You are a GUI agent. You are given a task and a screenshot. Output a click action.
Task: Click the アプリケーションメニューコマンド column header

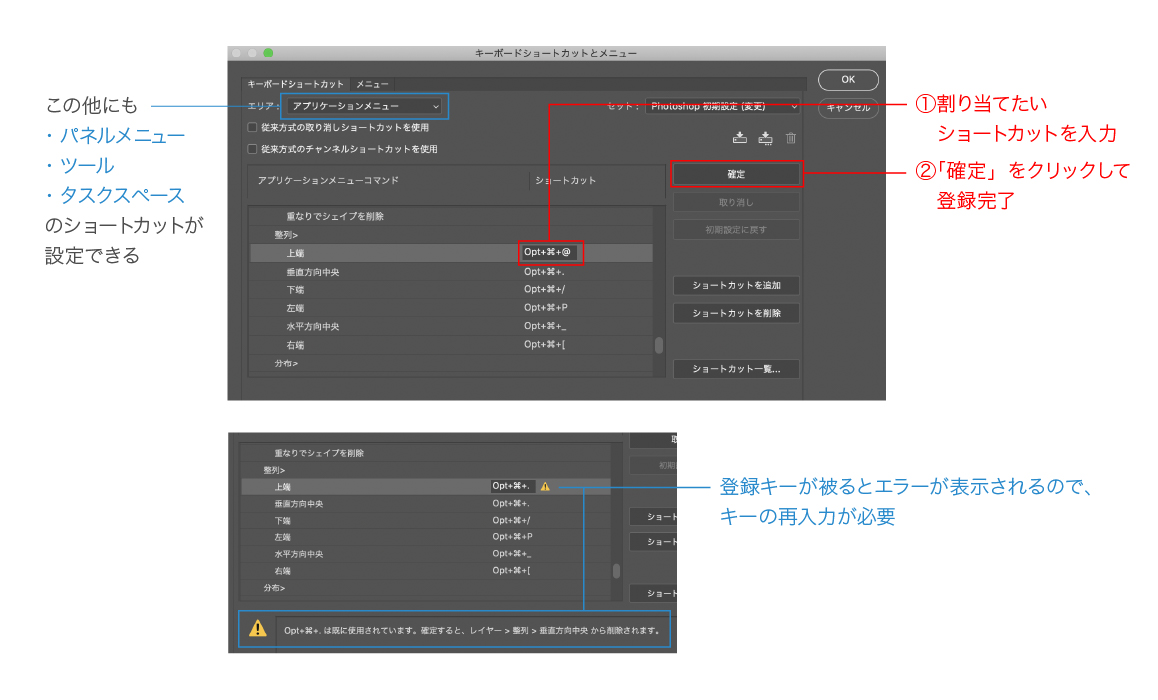pyautogui.click(x=328, y=180)
